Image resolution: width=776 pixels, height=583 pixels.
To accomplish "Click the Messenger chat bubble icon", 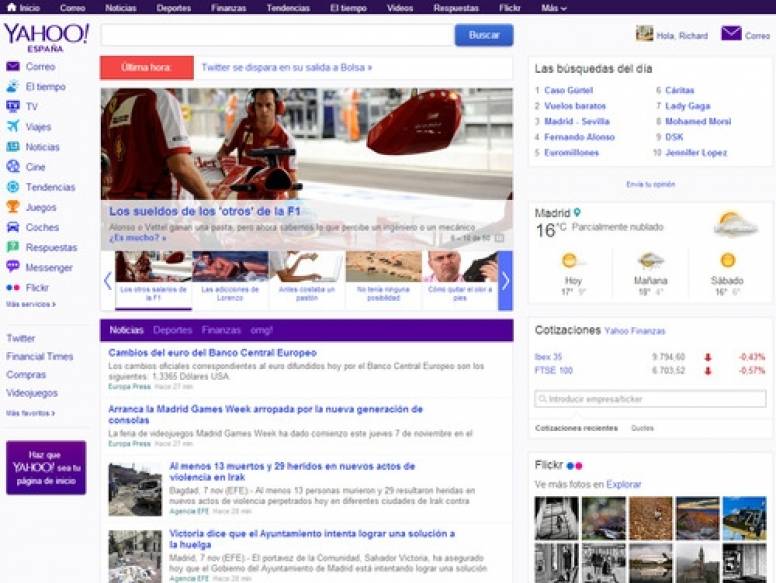I will (13, 267).
